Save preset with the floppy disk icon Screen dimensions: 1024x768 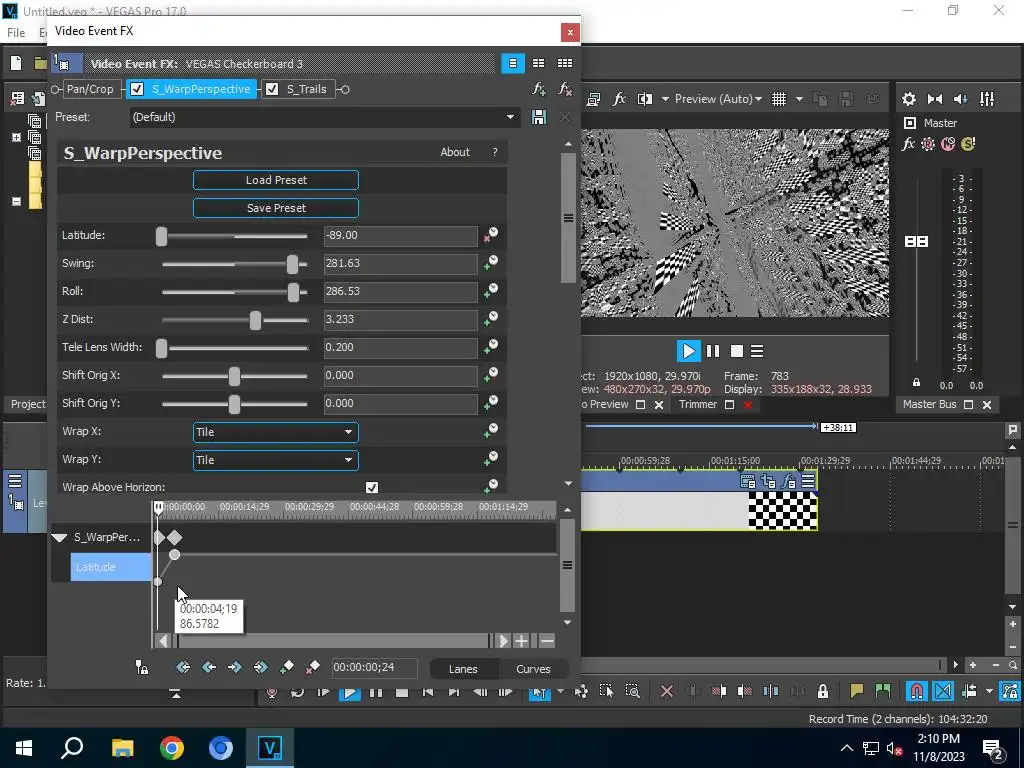(539, 118)
